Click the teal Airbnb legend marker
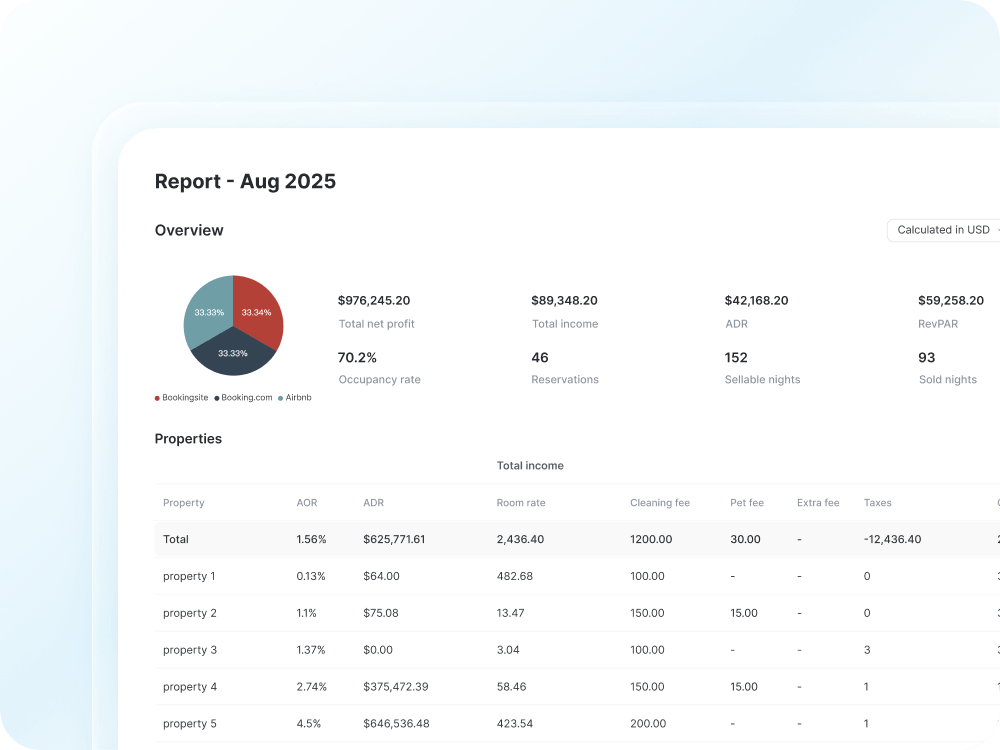1000x750 pixels. pyautogui.click(x=280, y=397)
